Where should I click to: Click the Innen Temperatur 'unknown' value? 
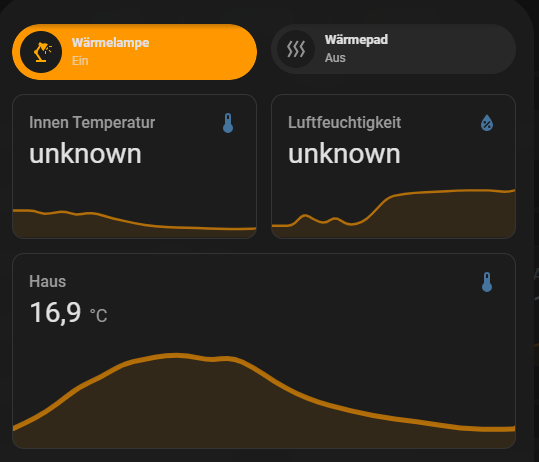pyautogui.click(x=85, y=154)
